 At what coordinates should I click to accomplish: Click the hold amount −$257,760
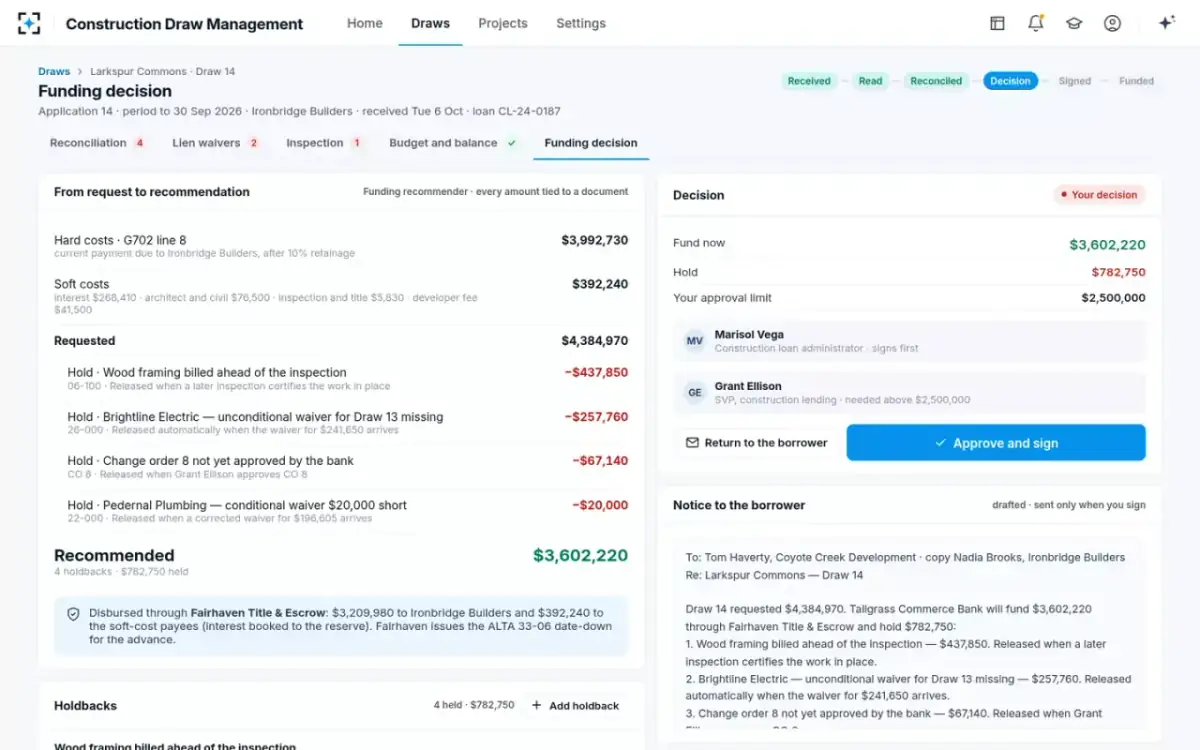click(x=596, y=417)
